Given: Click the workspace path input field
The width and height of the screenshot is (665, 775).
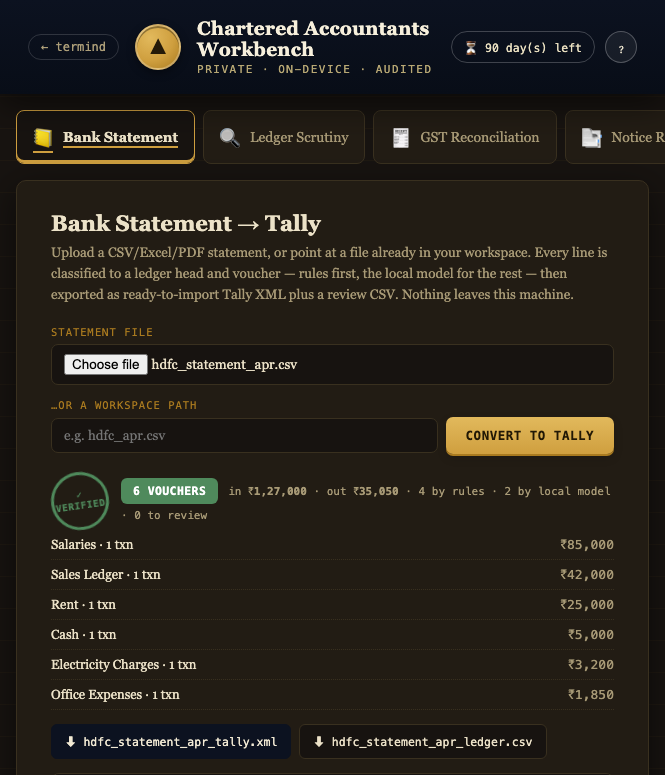Looking at the screenshot, I should click(244, 435).
